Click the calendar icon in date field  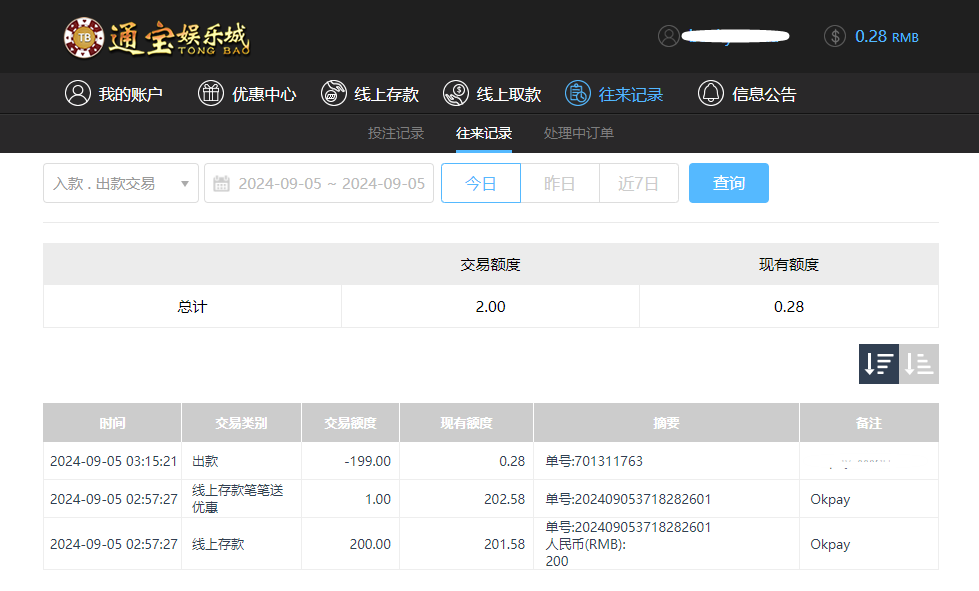222,183
